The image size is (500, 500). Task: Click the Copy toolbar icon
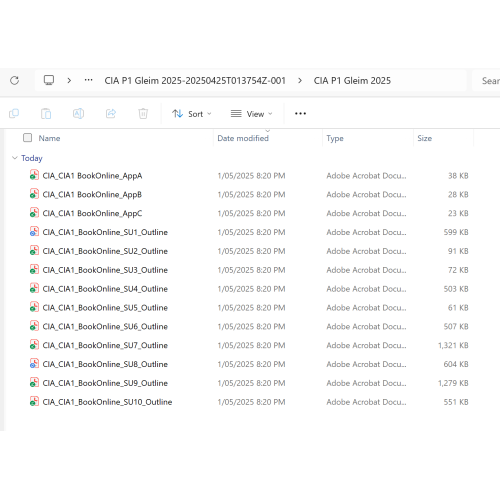click(x=14, y=114)
